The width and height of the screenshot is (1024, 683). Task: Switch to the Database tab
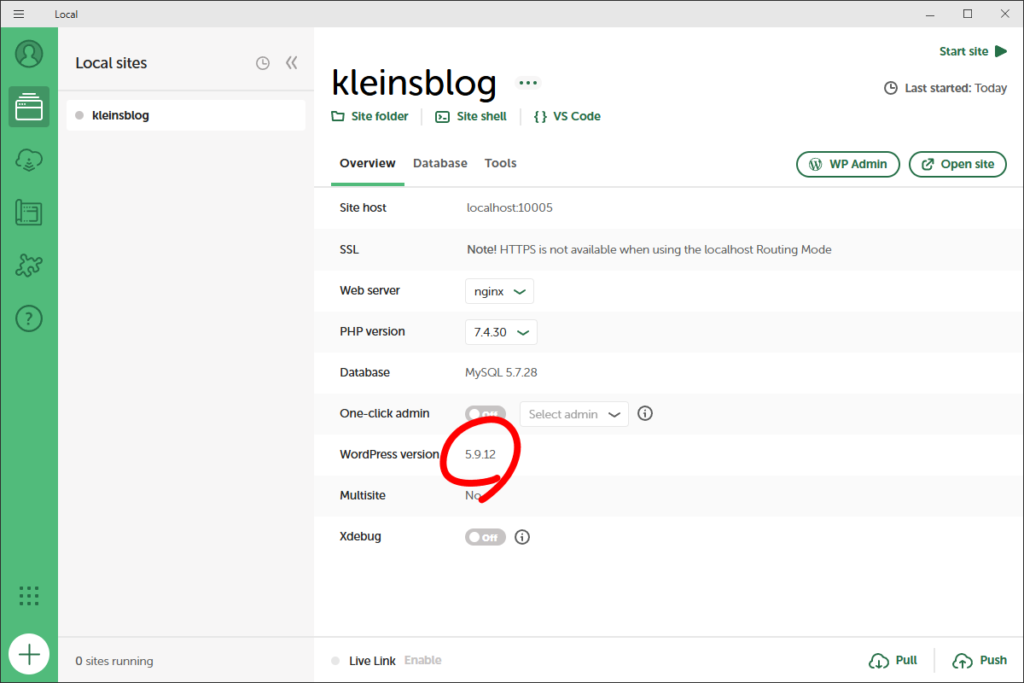(x=440, y=163)
